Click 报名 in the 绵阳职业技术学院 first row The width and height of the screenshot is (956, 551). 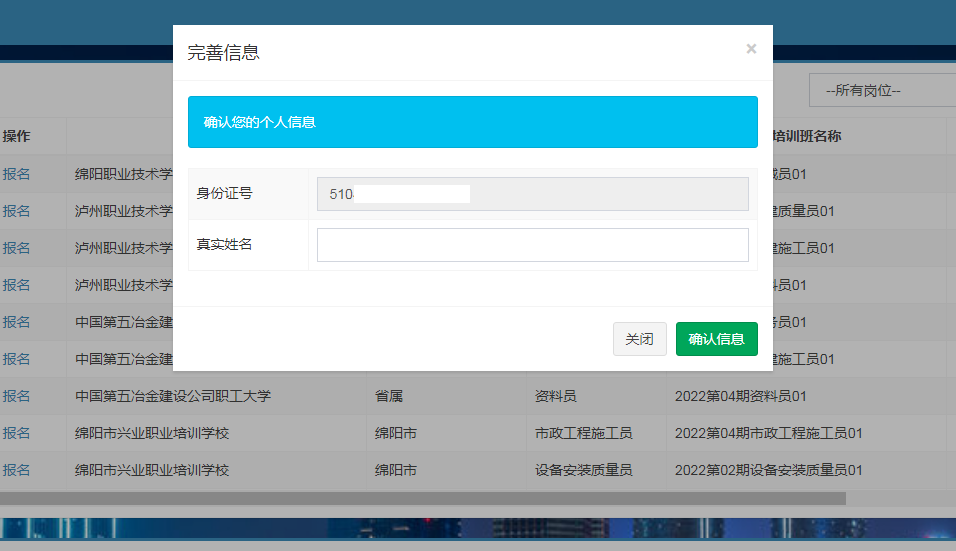pos(16,174)
